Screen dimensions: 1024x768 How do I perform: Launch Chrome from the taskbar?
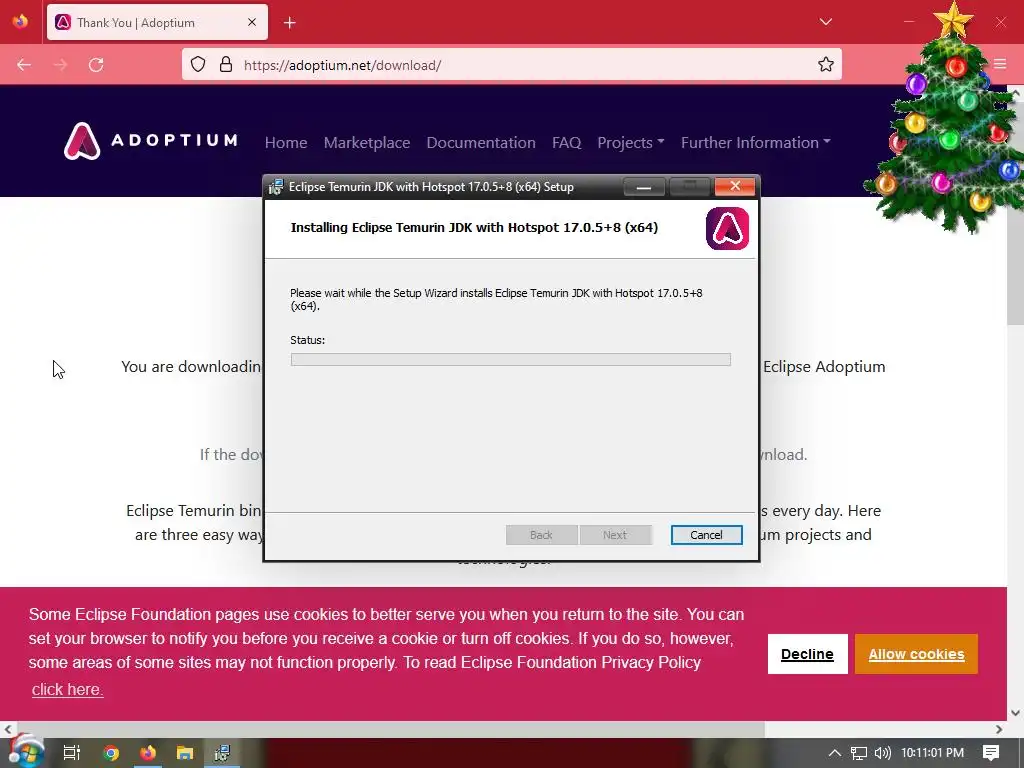(x=111, y=753)
